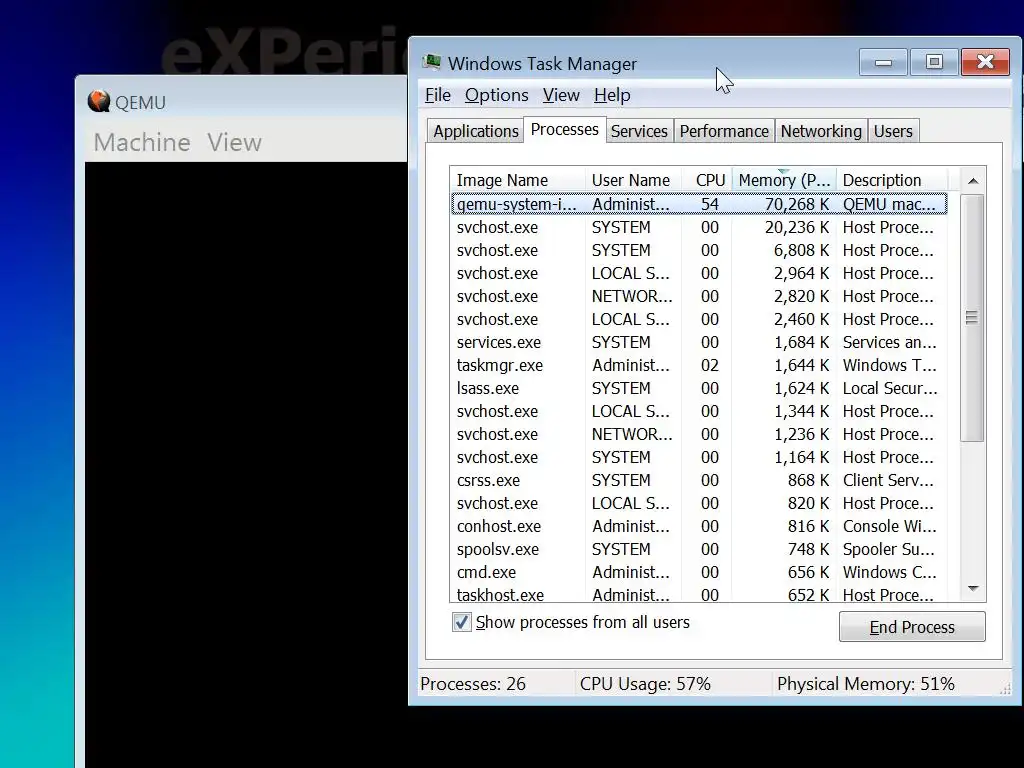1024x768 pixels.
Task: Select svchost.exe row using 1,344 K
Action: point(698,411)
